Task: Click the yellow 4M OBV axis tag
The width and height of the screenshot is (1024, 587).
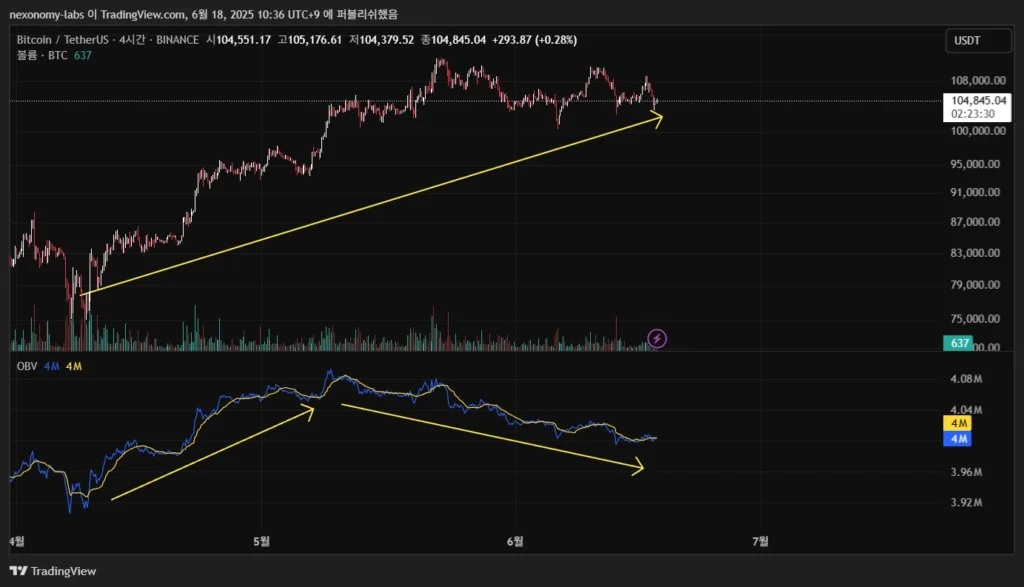Action: [x=957, y=423]
